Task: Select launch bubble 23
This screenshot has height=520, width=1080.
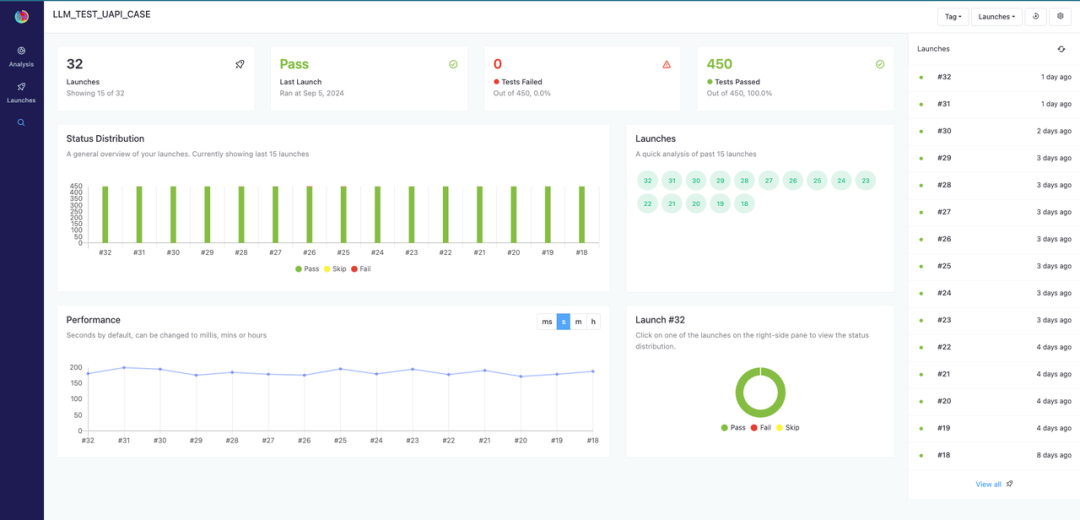Action: tap(865, 181)
